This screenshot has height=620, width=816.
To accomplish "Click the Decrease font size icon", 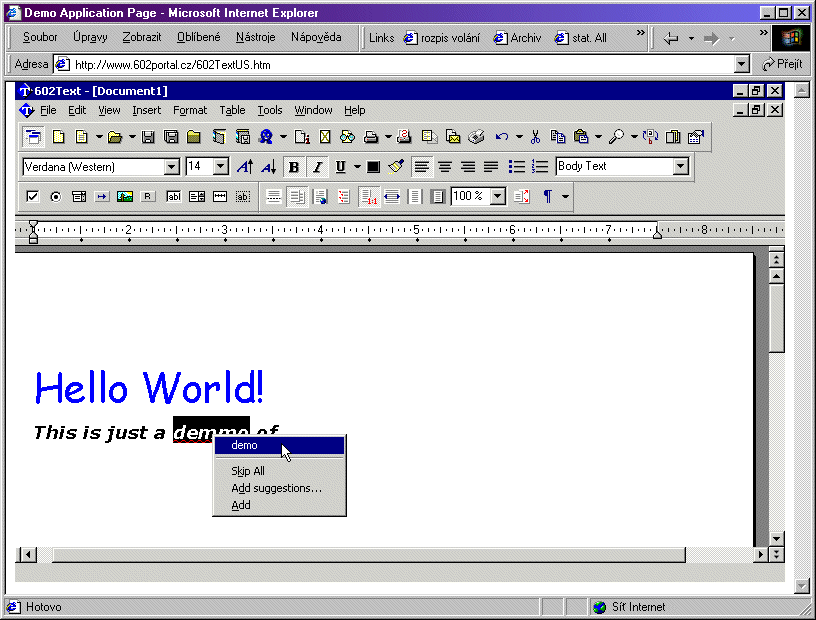I will click(x=269, y=167).
